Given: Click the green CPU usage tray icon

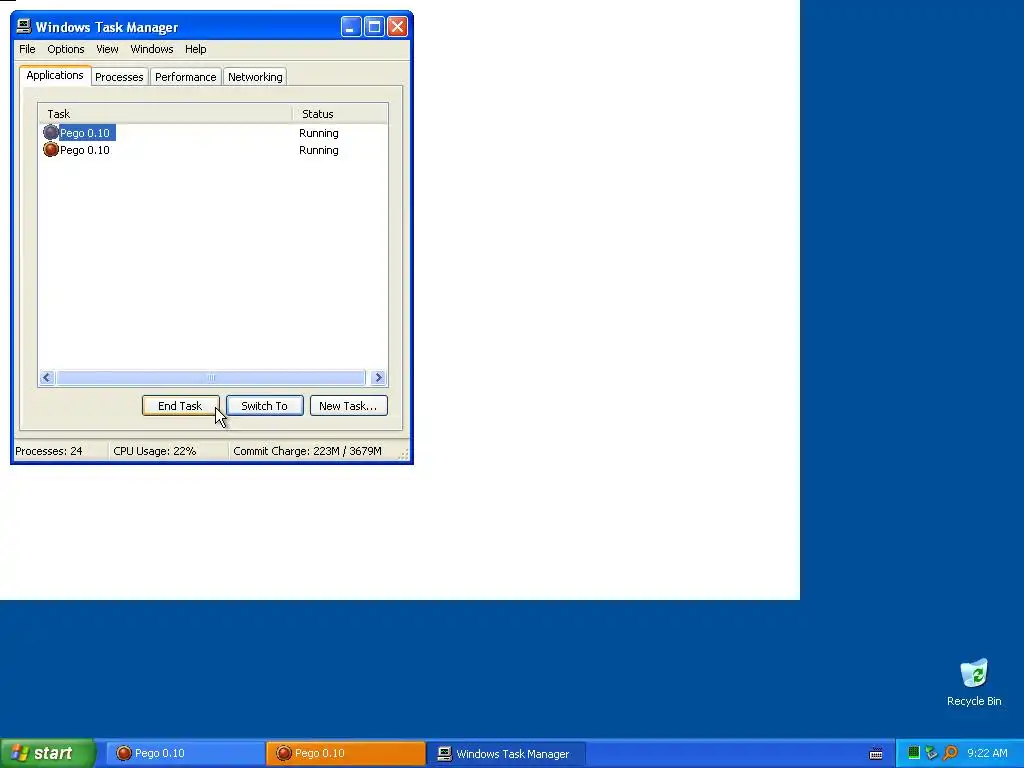Looking at the screenshot, I should pyautogui.click(x=914, y=753).
